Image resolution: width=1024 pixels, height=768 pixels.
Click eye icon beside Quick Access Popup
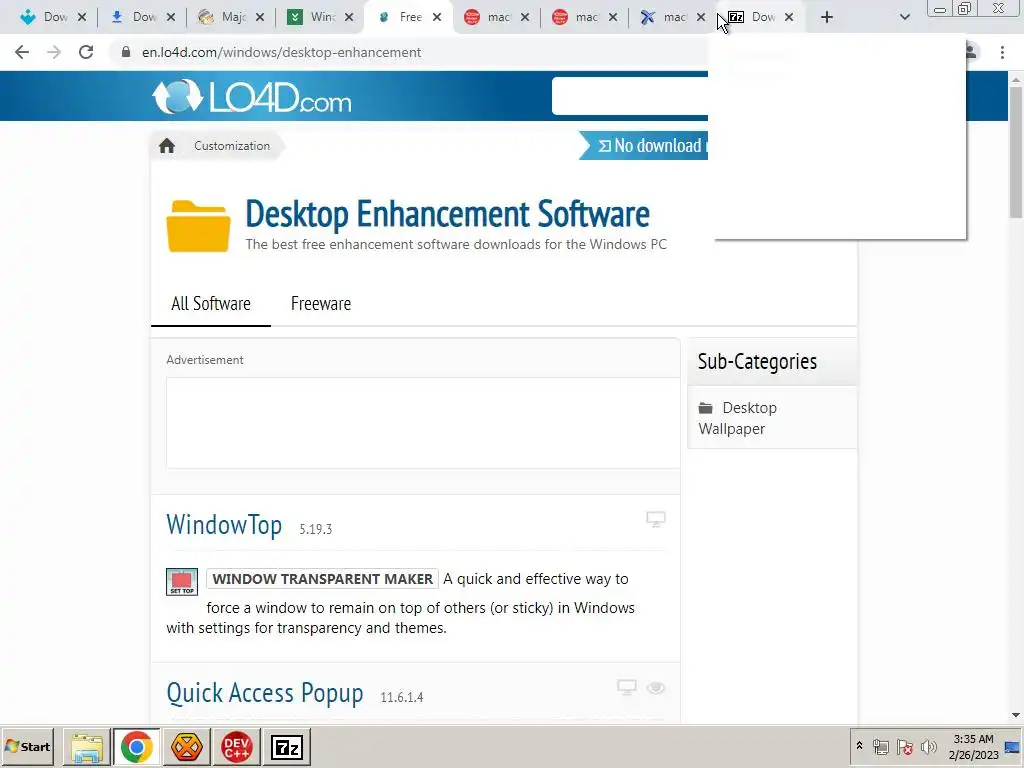coord(656,688)
